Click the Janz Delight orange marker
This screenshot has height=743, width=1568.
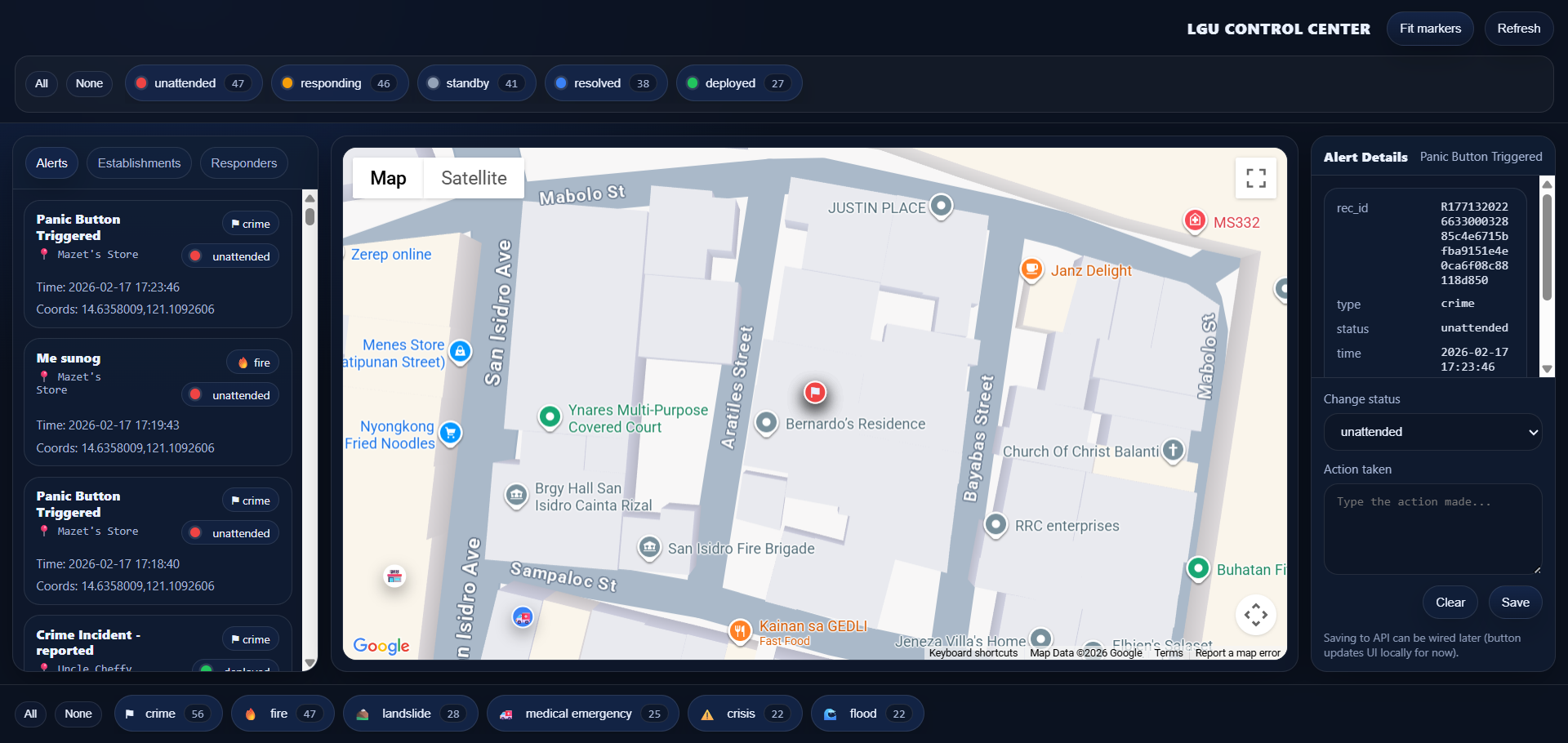coord(1031,269)
